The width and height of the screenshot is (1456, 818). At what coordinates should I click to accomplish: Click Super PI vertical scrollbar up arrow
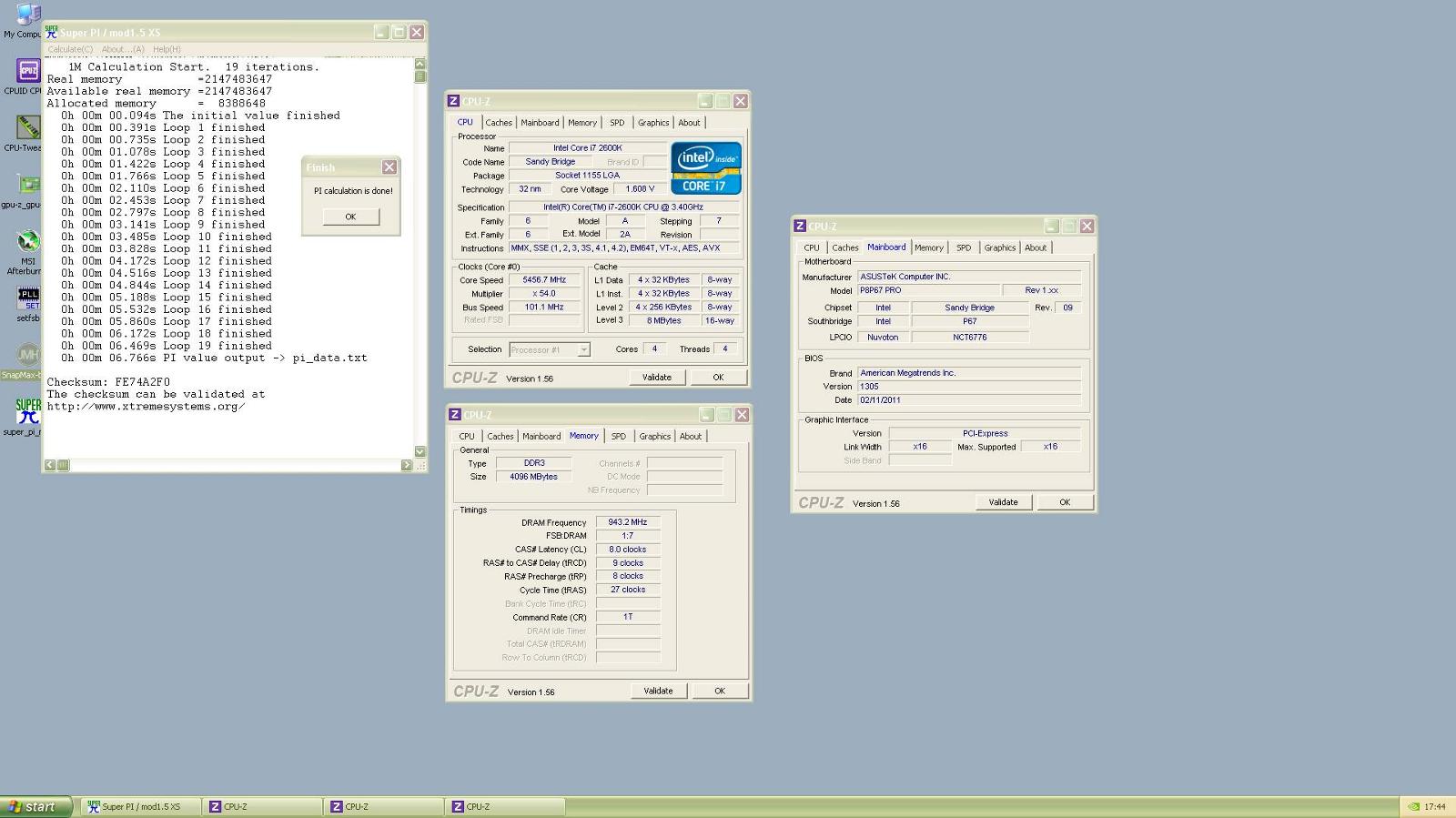click(x=420, y=65)
